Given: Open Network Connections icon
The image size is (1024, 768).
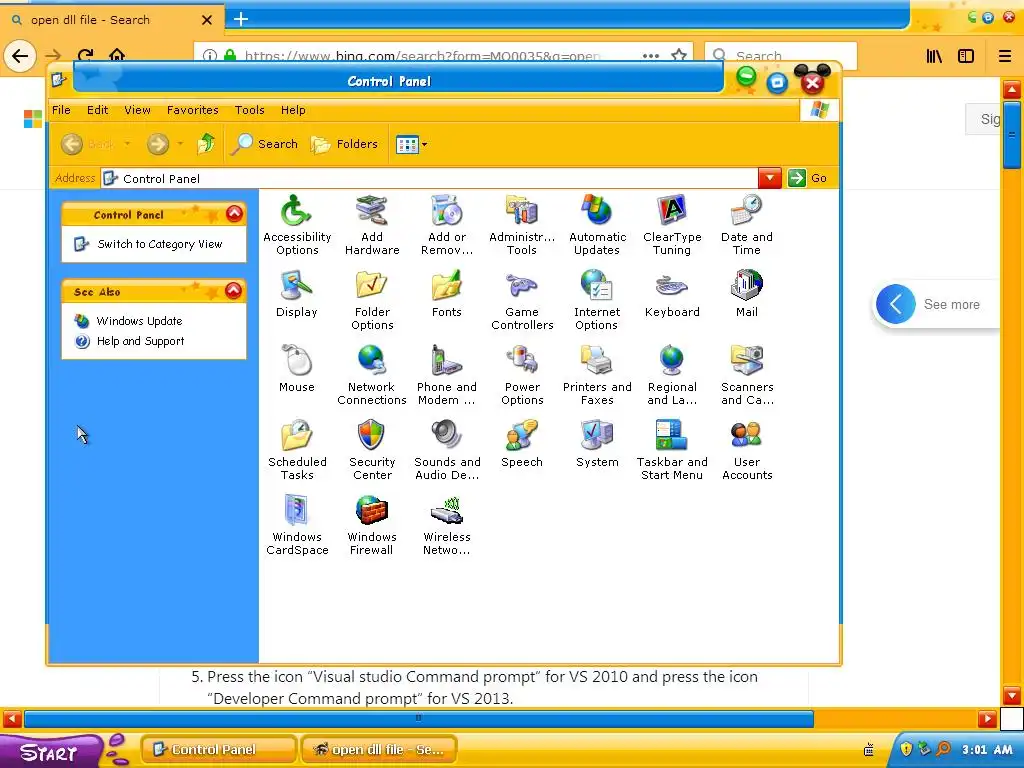Looking at the screenshot, I should tap(372, 375).
